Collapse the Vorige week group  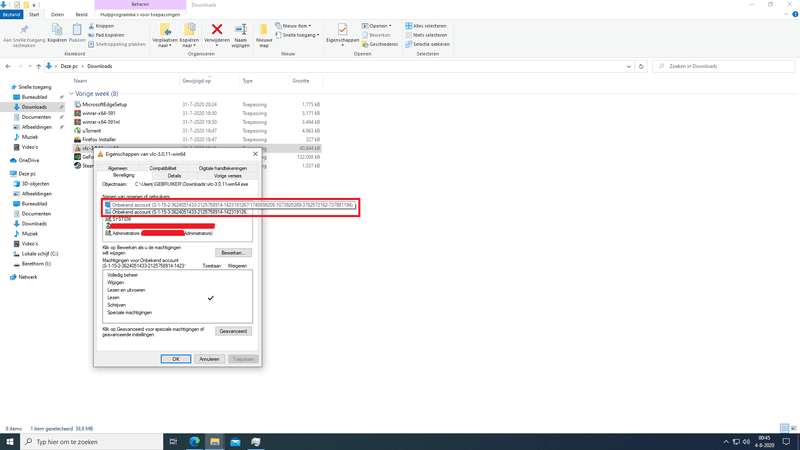click(x=71, y=94)
